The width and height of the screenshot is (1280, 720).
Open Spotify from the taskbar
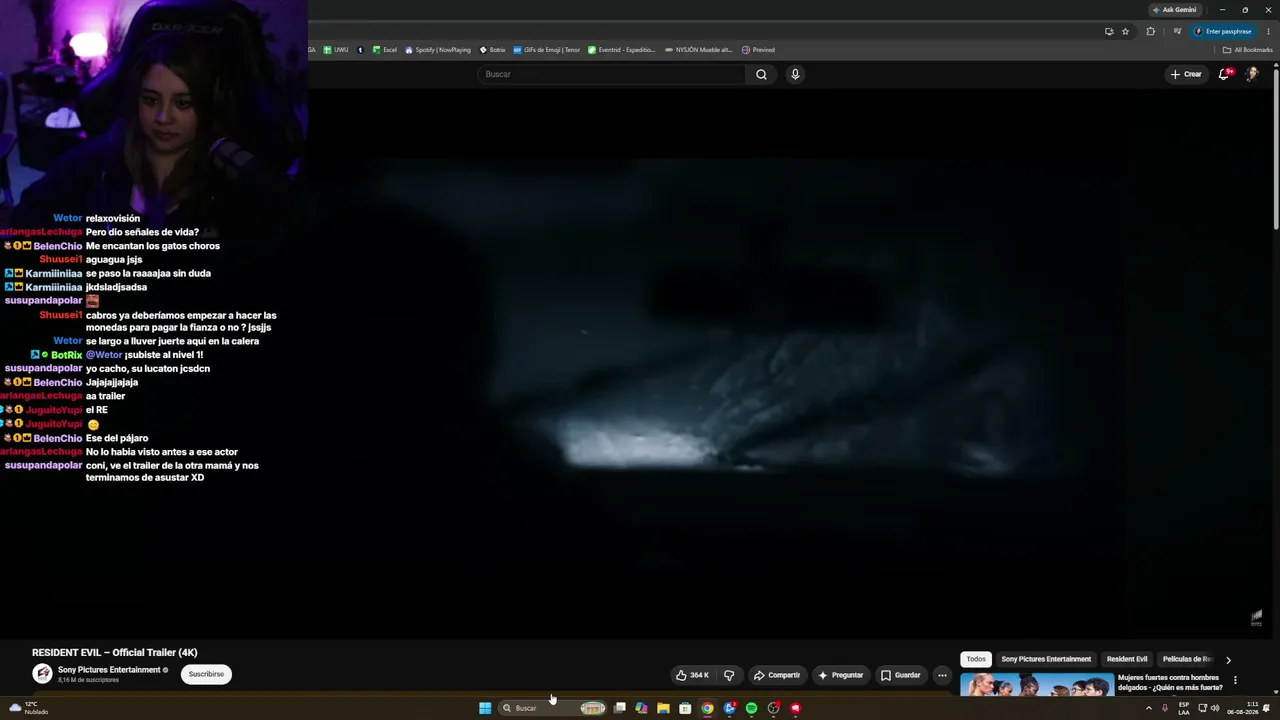coord(751,708)
